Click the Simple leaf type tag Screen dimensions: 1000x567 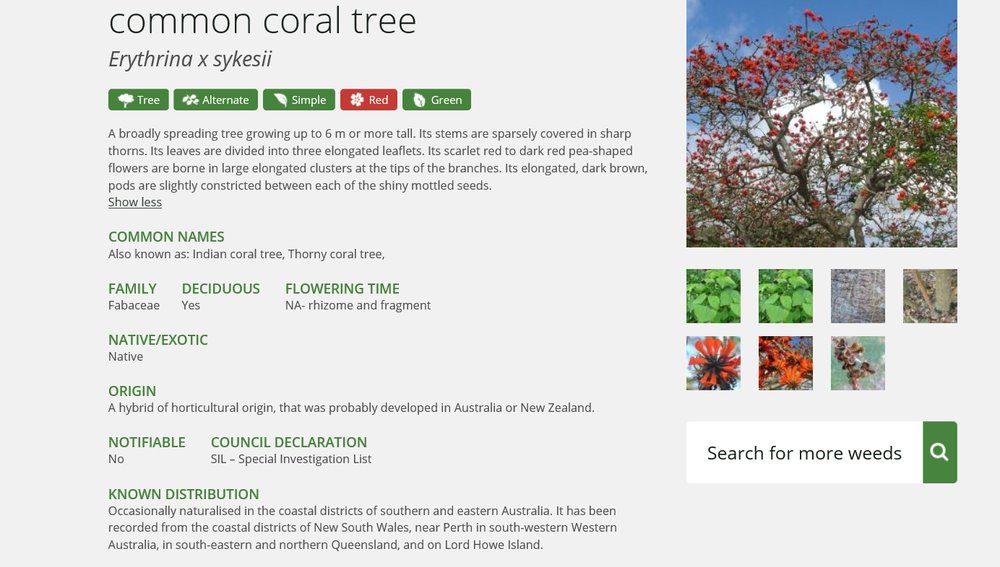click(x=299, y=99)
